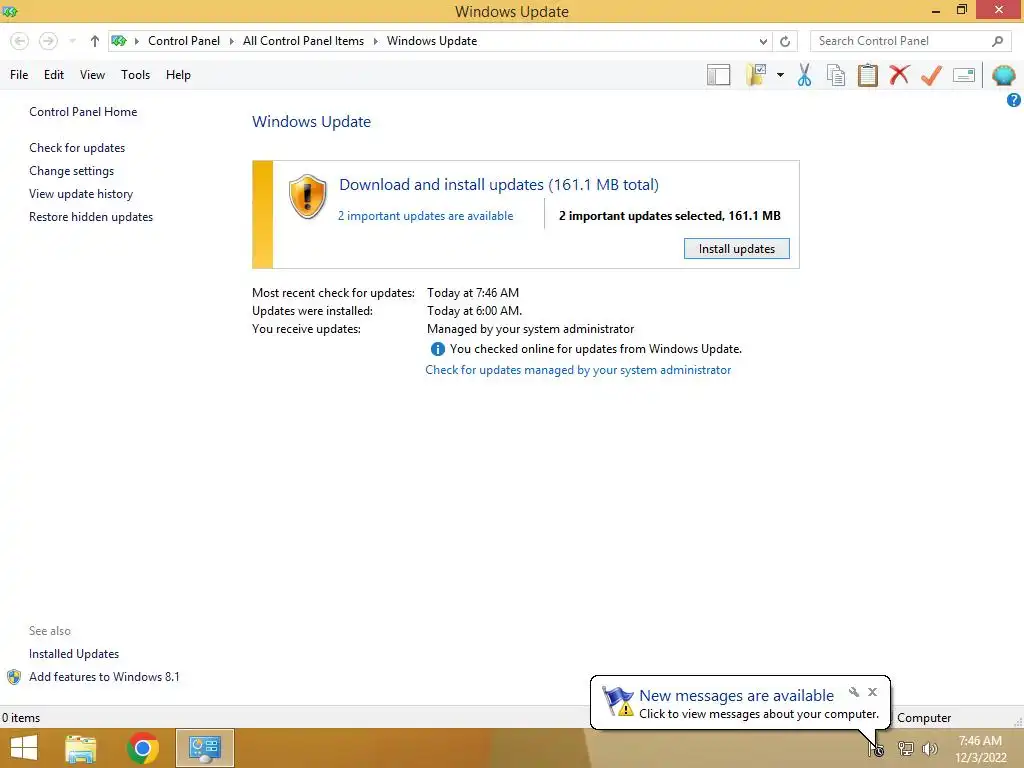Viewport: 1024px width, 768px height.
Task: Click the Properties card icon
Action: [964, 75]
